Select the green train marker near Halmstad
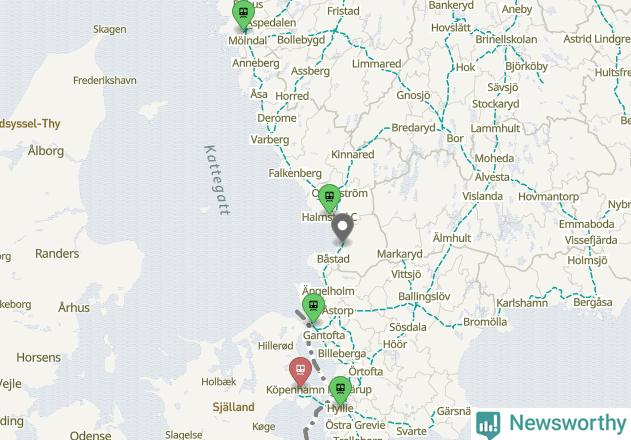The width and height of the screenshot is (631, 440). pos(330,198)
